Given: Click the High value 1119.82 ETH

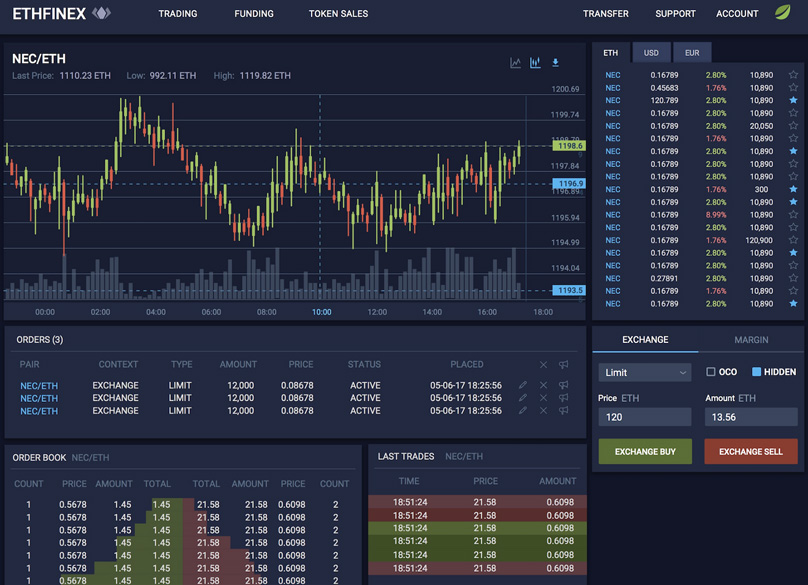Looking at the screenshot, I should (x=265, y=76).
